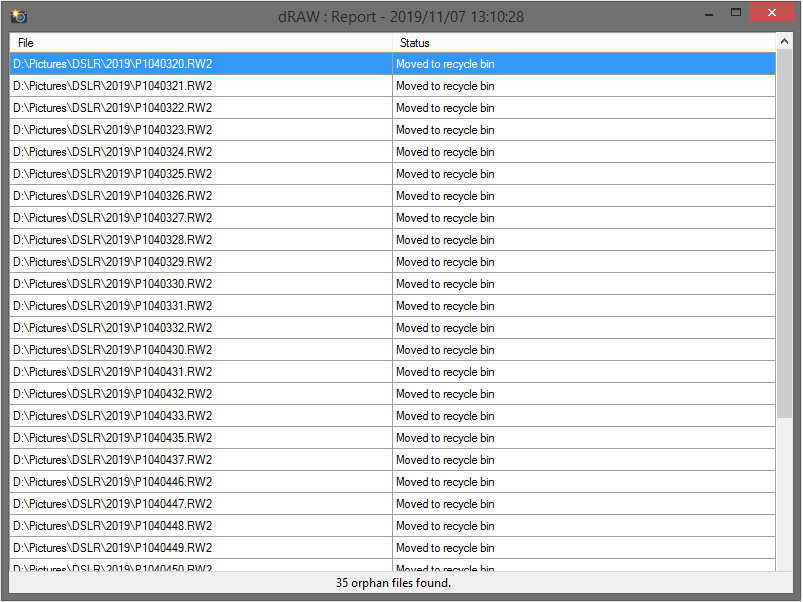Click the status cell for P1040325.RW2

pos(584,174)
